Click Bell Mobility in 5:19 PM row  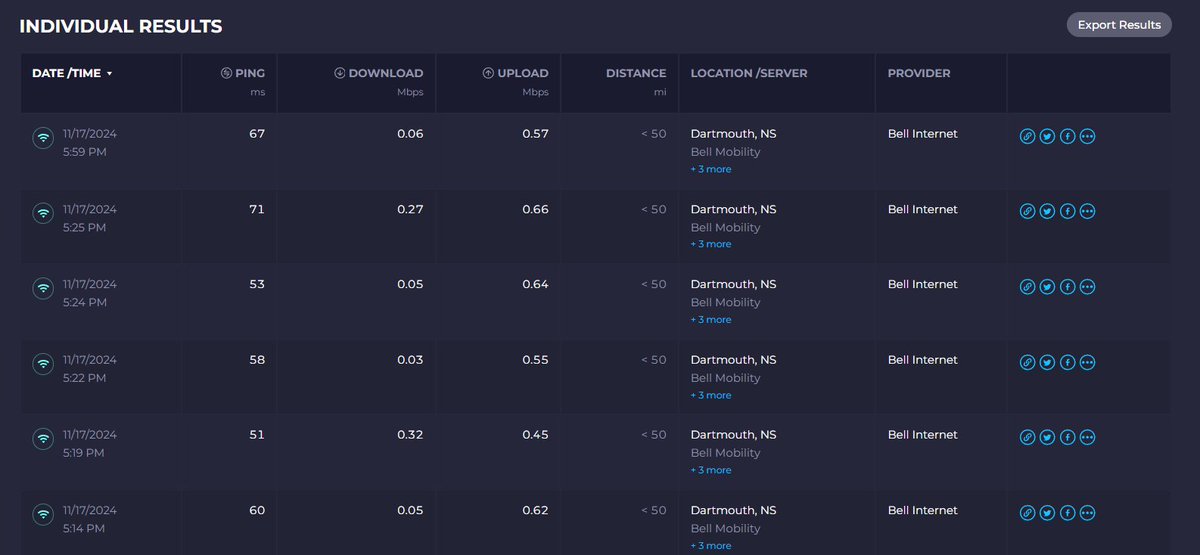(x=725, y=453)
